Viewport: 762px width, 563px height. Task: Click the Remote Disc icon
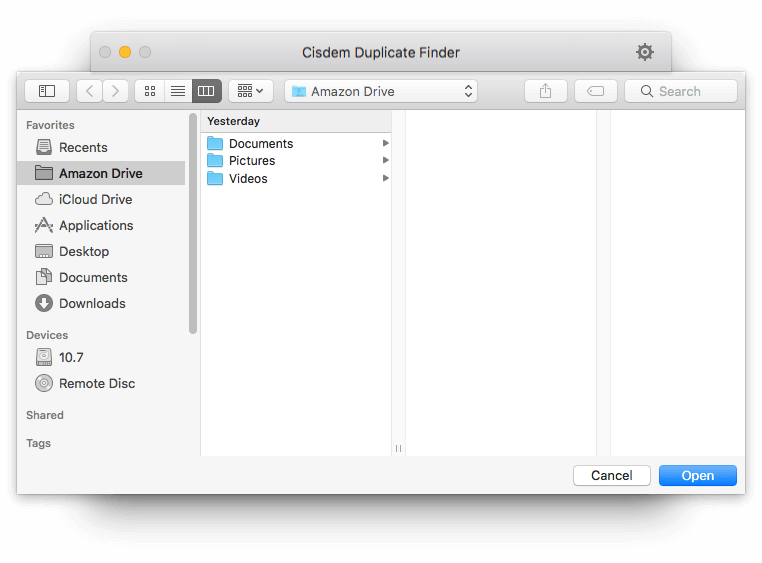point(44,383)
